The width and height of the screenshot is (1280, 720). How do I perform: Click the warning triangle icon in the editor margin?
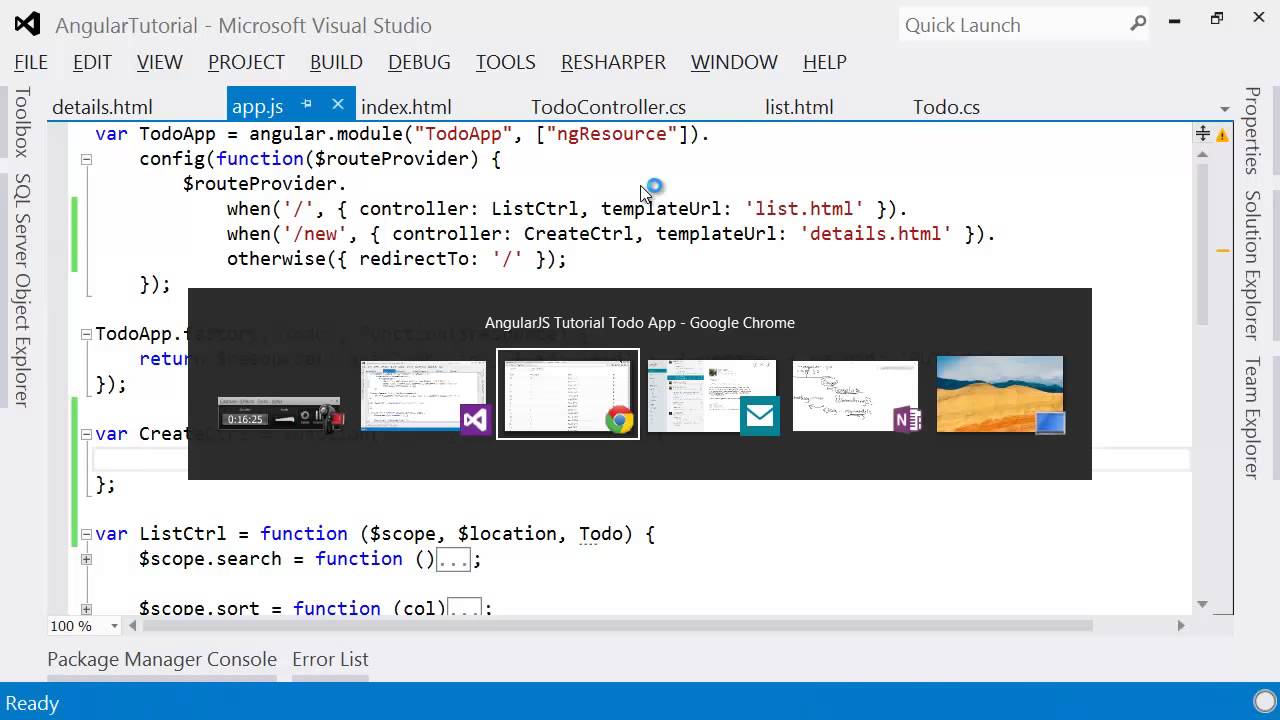[1222, 134]
